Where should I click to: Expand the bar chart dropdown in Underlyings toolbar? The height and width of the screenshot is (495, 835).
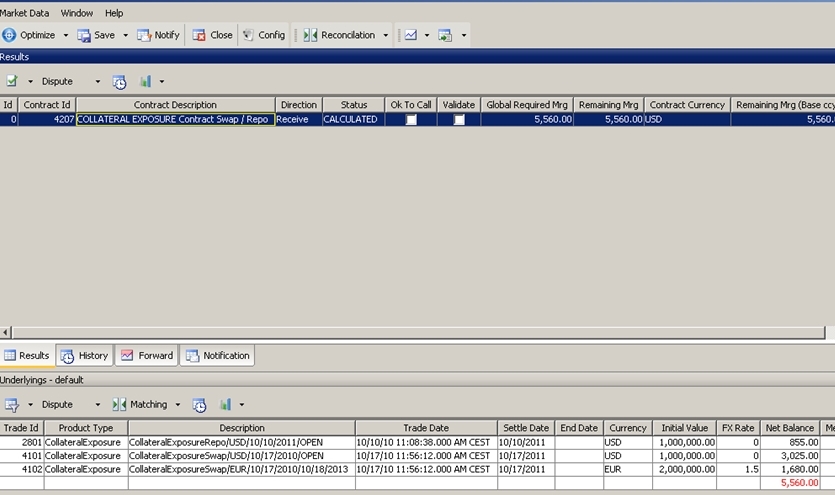pyautogui.click(x=242, y=405)
